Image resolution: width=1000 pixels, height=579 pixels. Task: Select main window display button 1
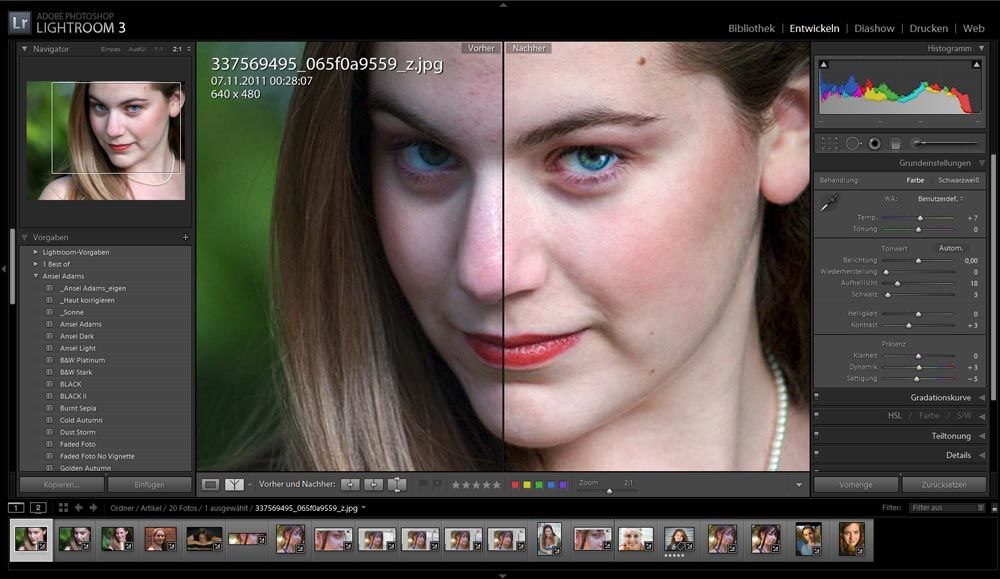point(16,508)
